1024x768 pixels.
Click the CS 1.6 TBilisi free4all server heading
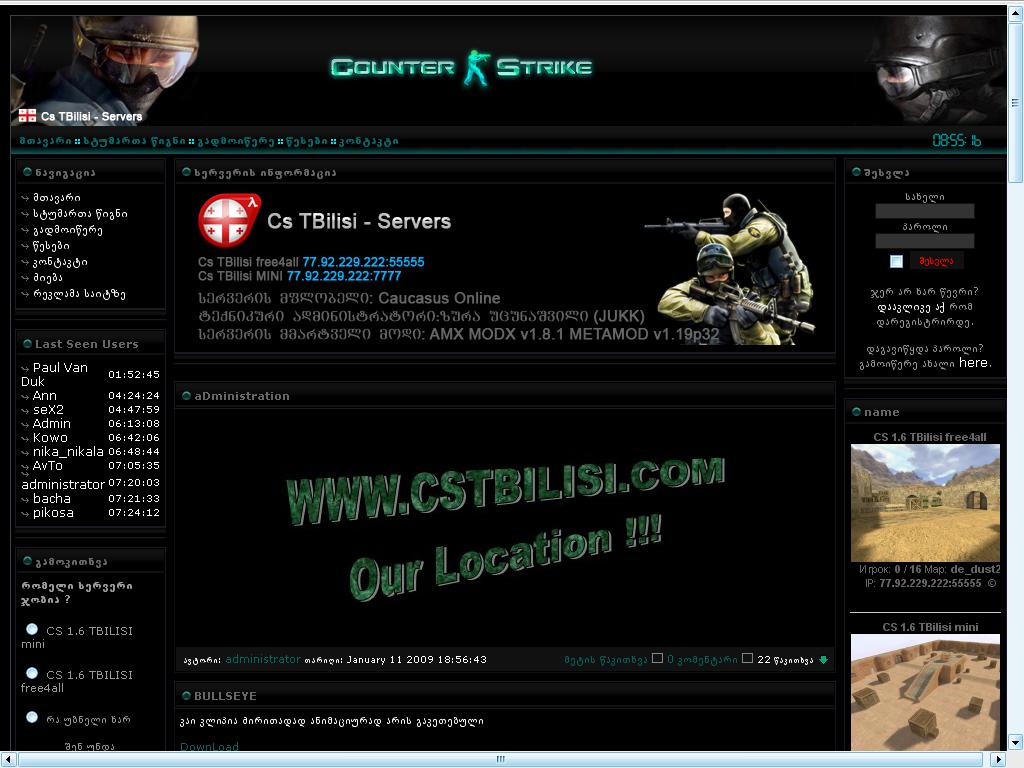coord(930,437)
